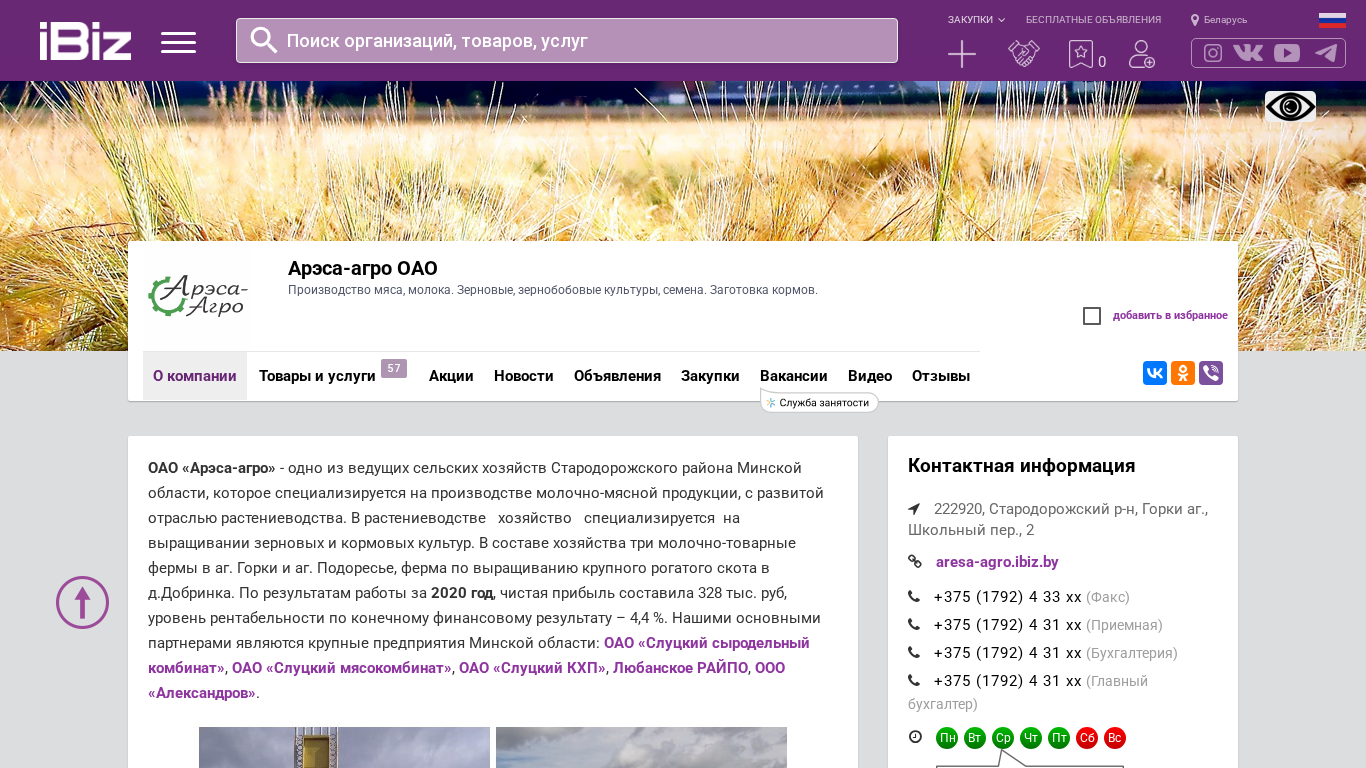Open the Telegram channel icon
Screen dimensions: 1366x768
tap(1326, 53)
